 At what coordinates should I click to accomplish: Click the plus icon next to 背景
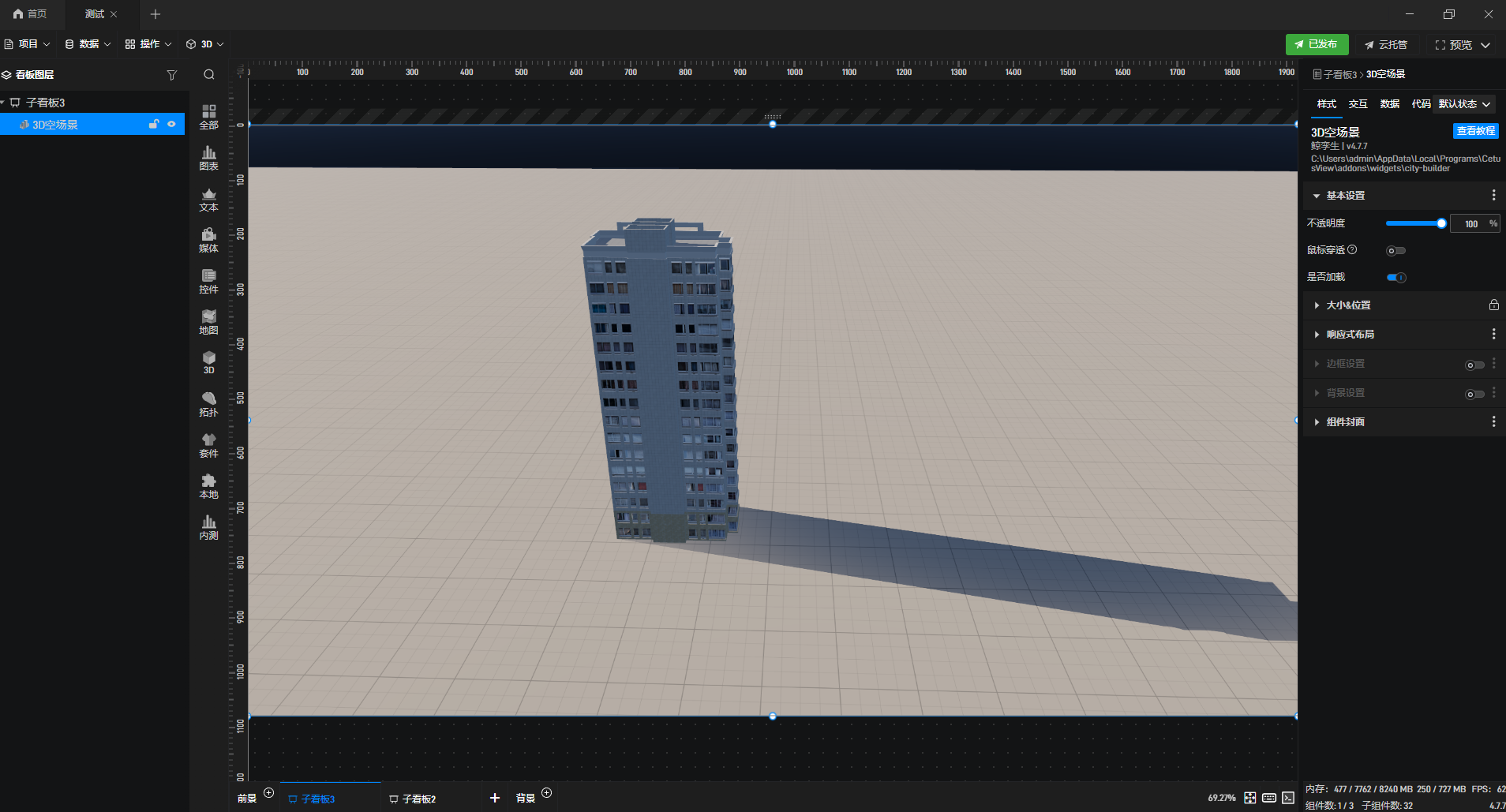546,792
